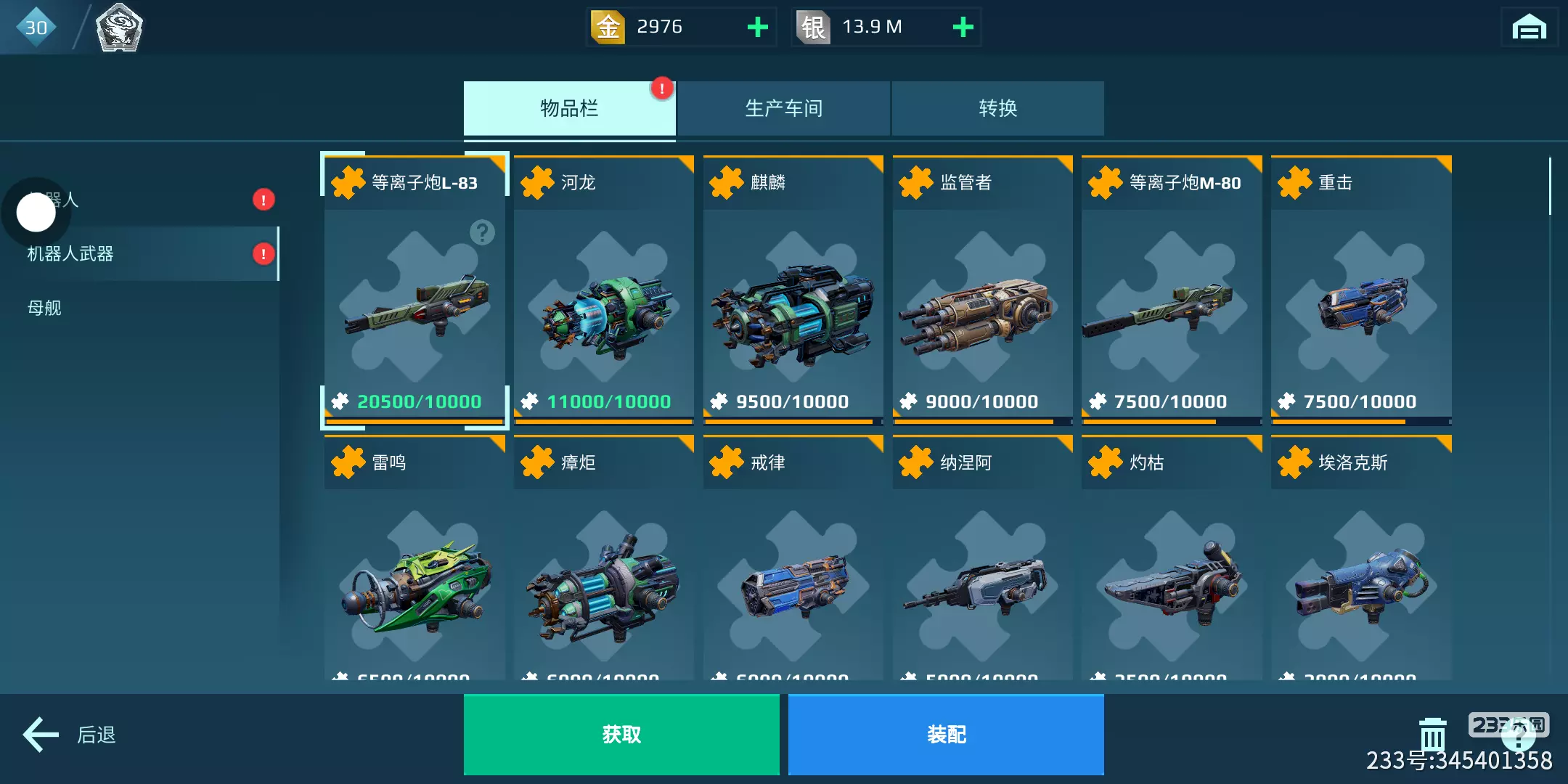
Task: Open the hangar home icon
Action: [1529, 28]
